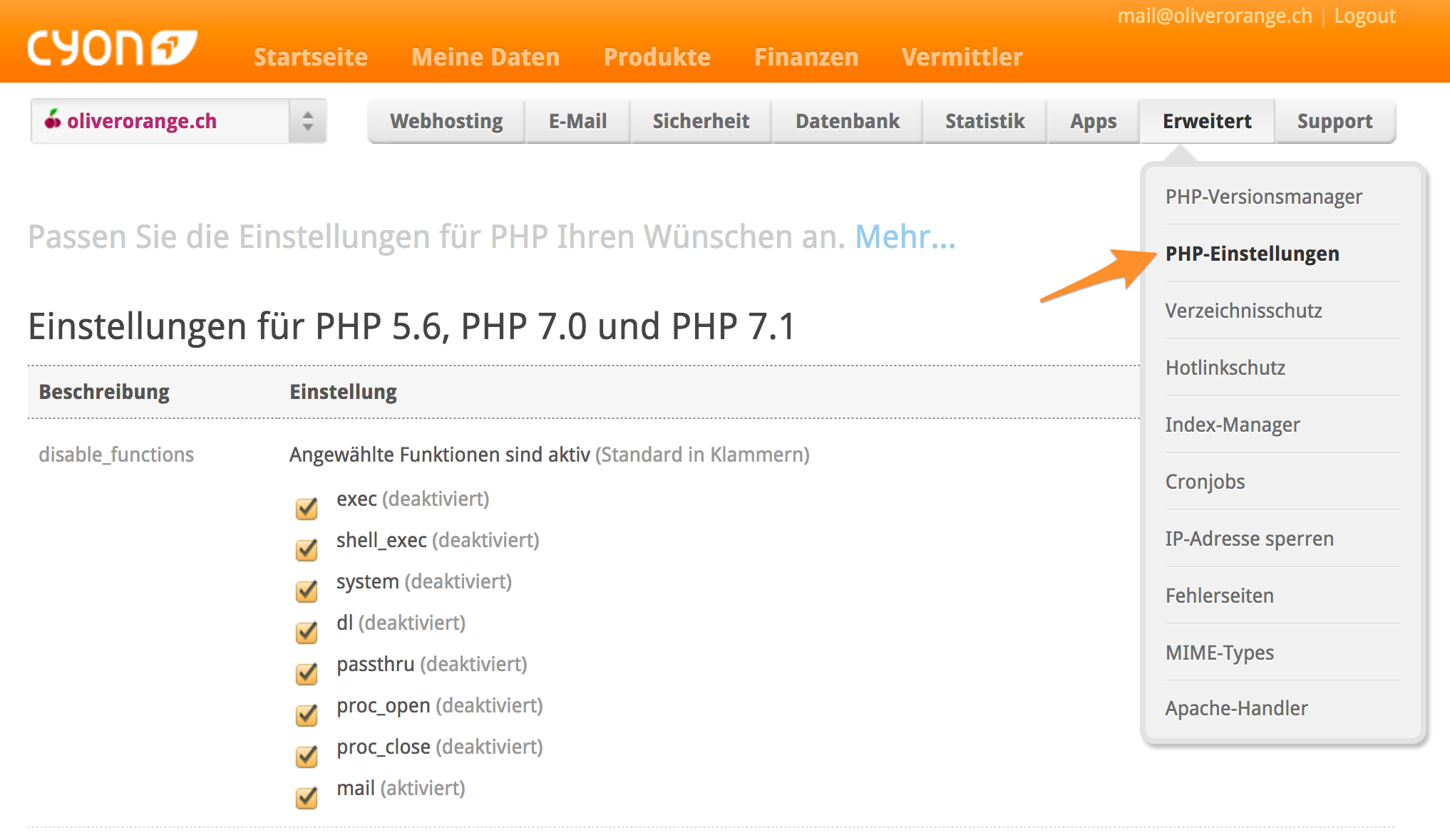The image size is (1450, 840).
Task: Toggle the shell_exec checkbox
Action: (x=307, y=549)
